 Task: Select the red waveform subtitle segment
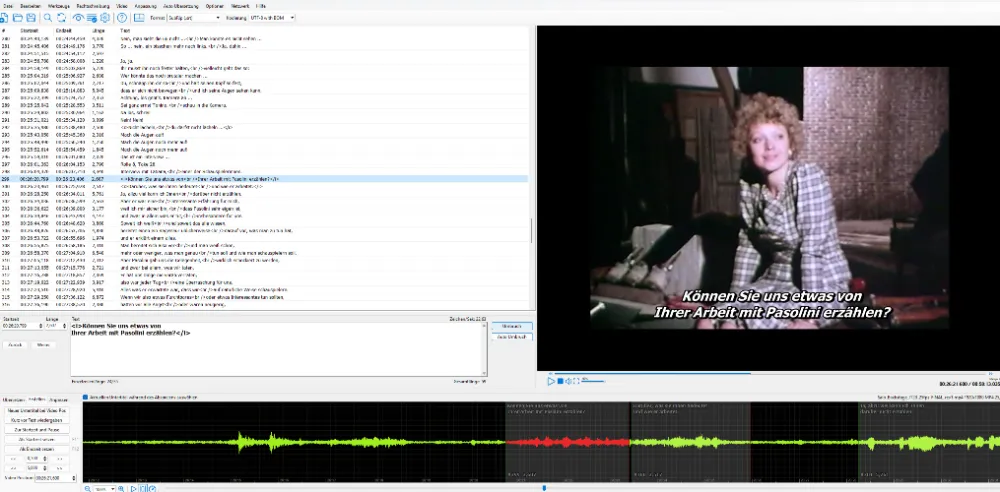(567, 442)
